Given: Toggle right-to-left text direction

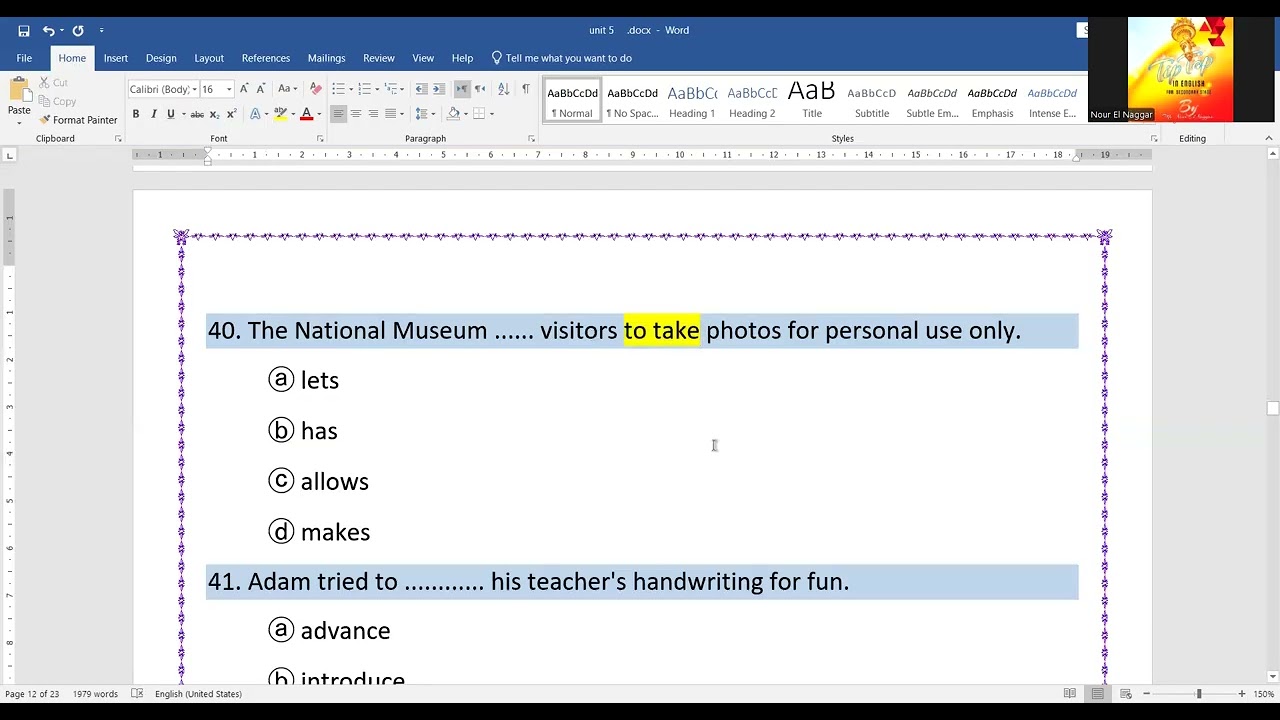Looking at the screenshot, I should 479,89.
